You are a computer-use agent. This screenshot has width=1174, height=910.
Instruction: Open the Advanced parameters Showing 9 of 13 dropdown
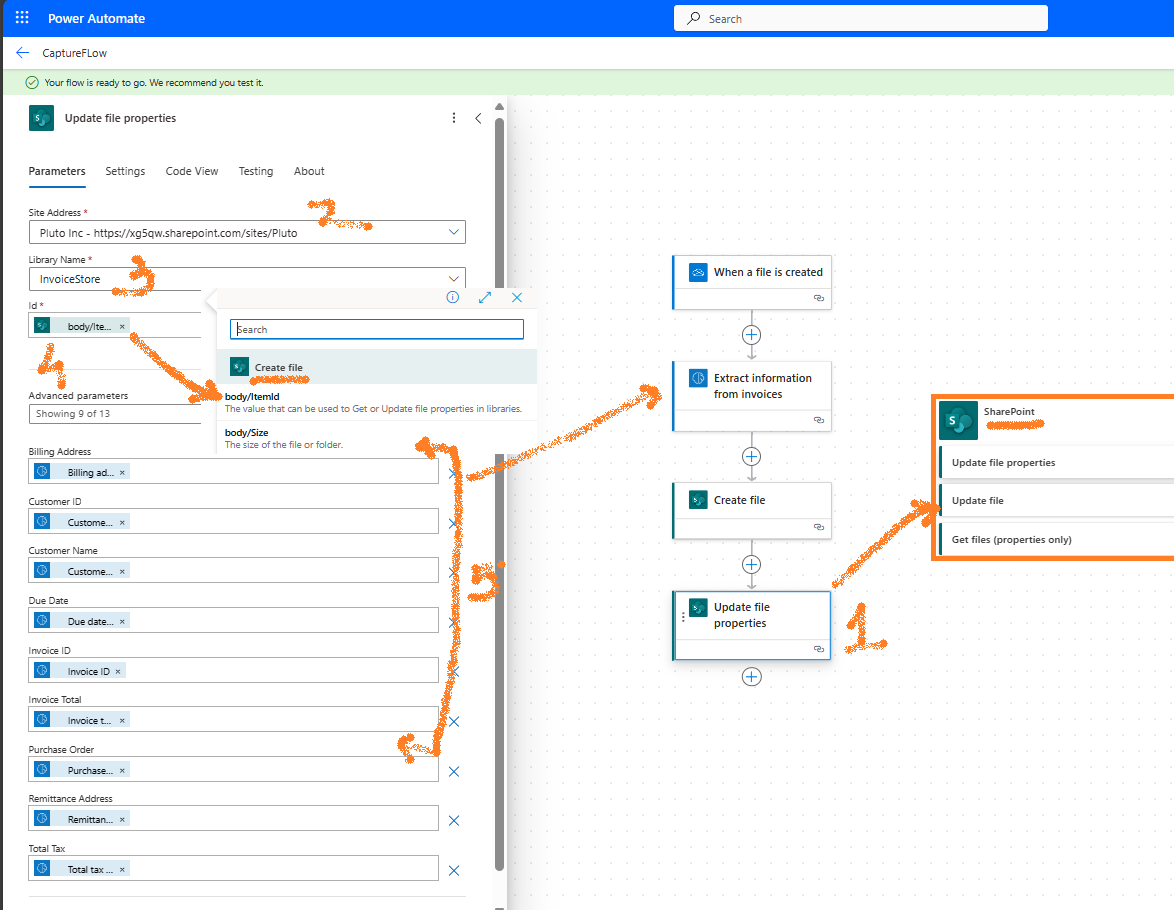click(x=115, y=413)
